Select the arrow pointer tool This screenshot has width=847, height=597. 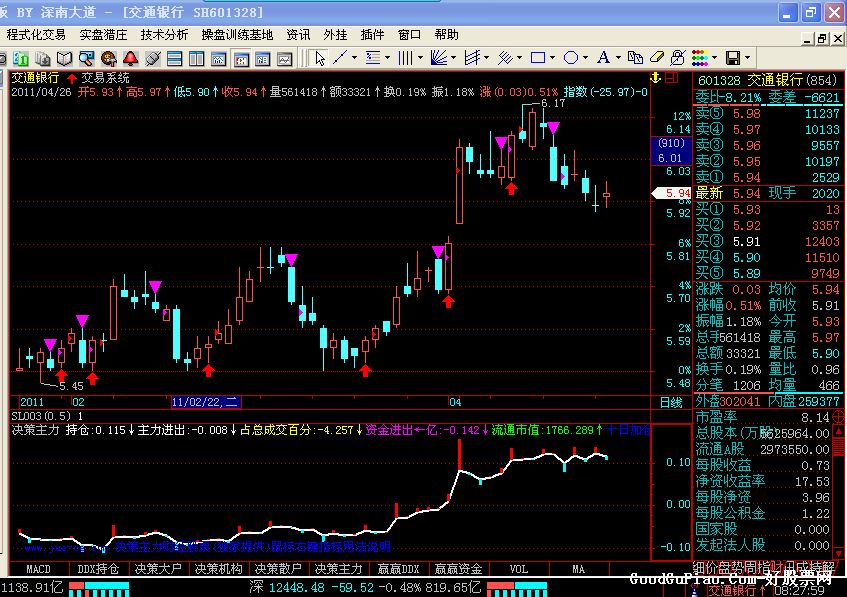(x=319, y=58)
